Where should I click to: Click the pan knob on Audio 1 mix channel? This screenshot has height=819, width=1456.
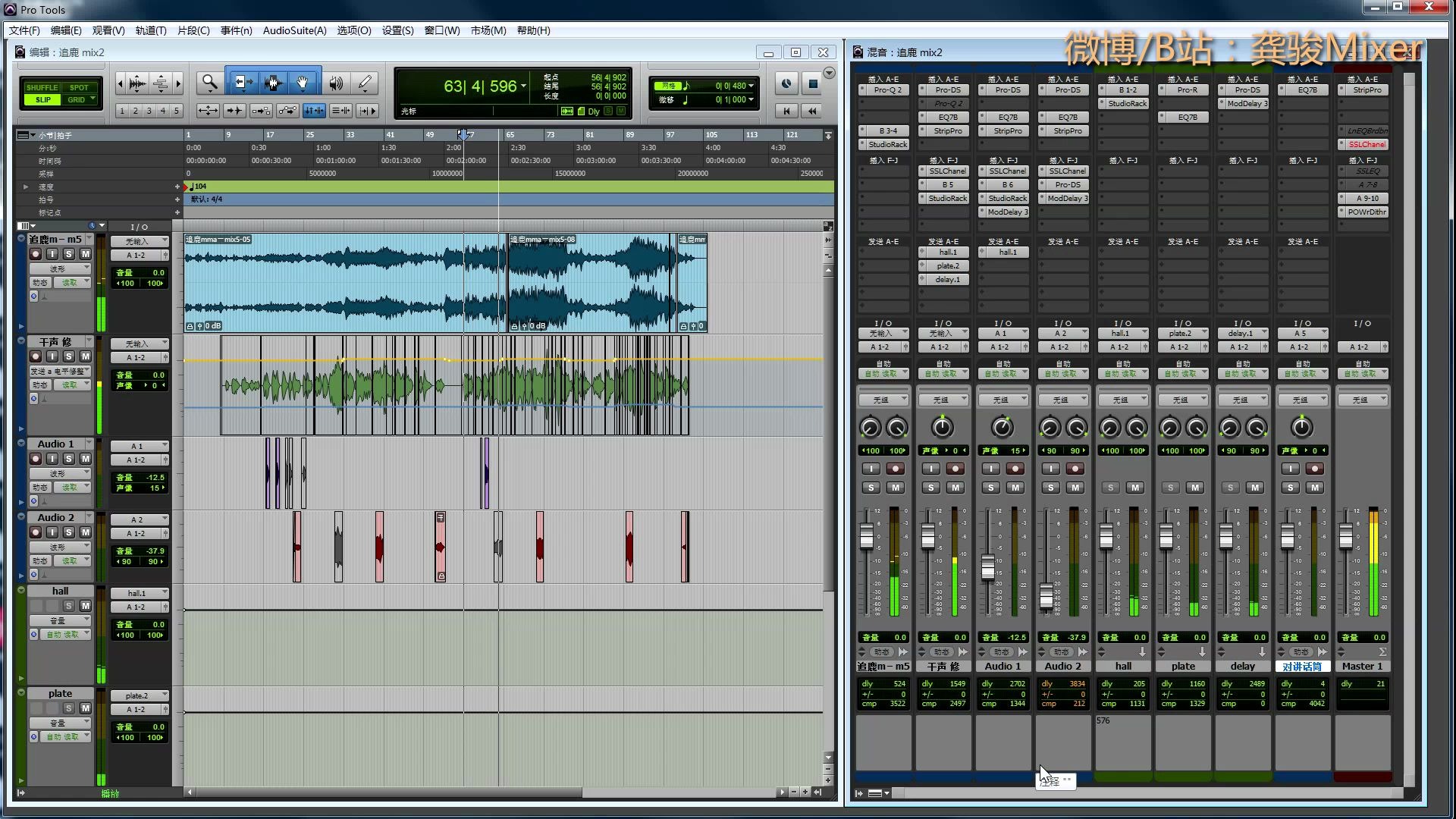1003,428
